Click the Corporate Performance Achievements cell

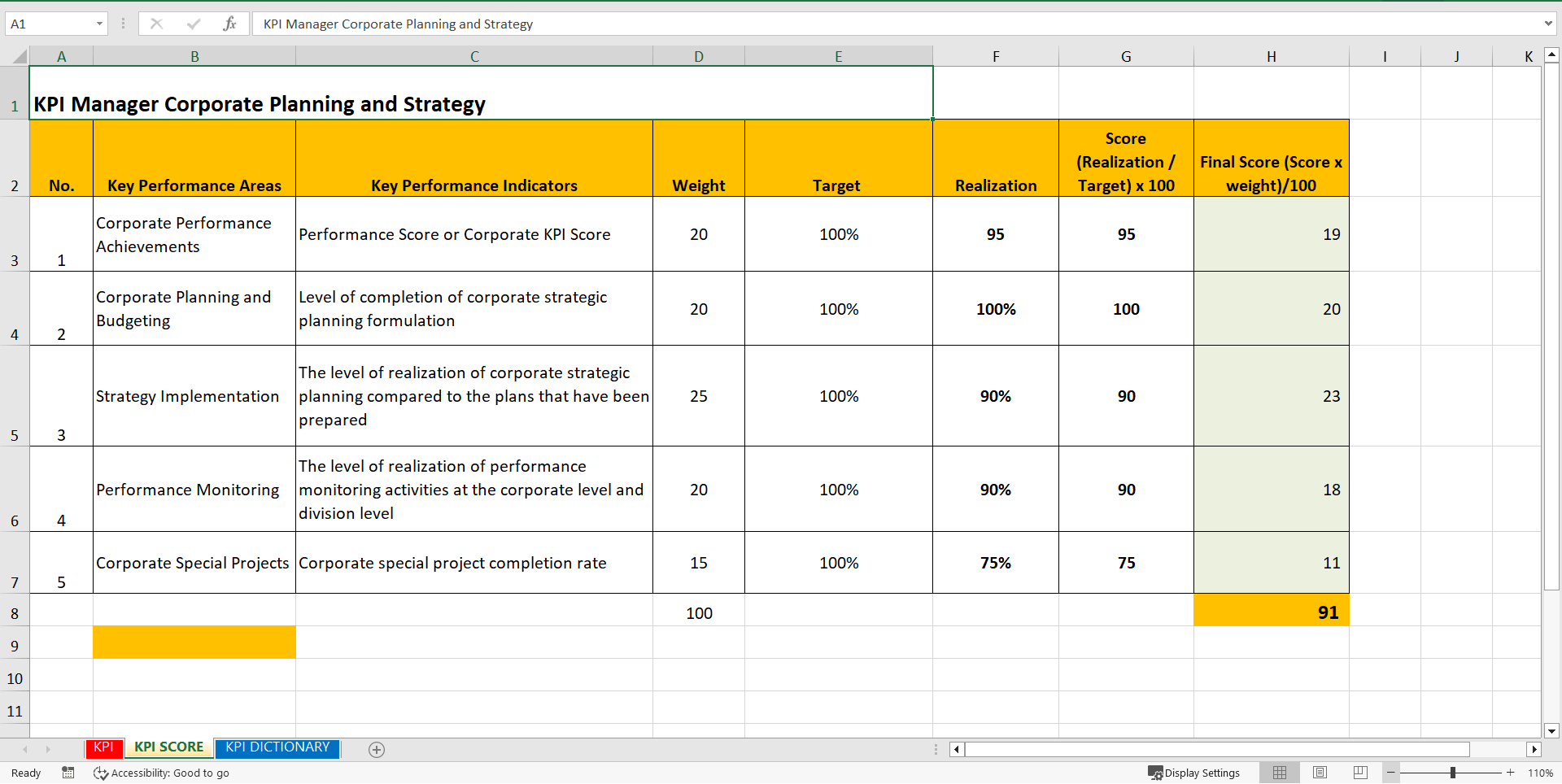click(x=194, y=234)
